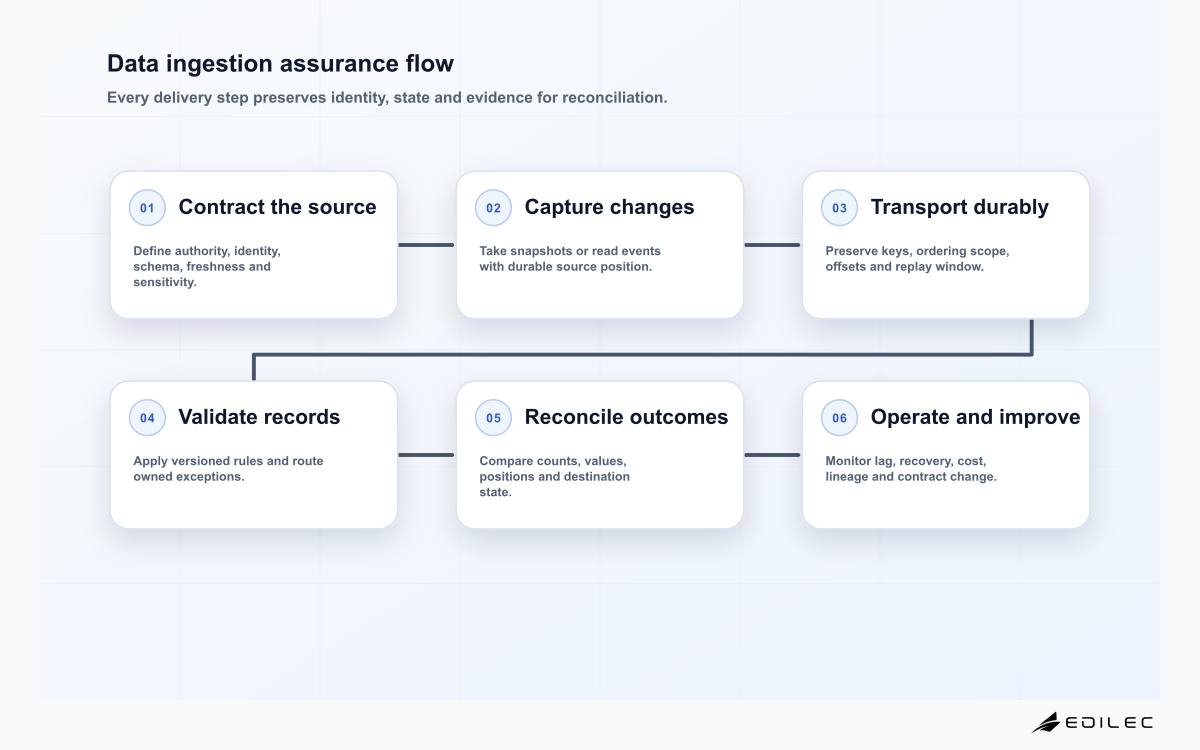Select the Capture changes heading

609,207
